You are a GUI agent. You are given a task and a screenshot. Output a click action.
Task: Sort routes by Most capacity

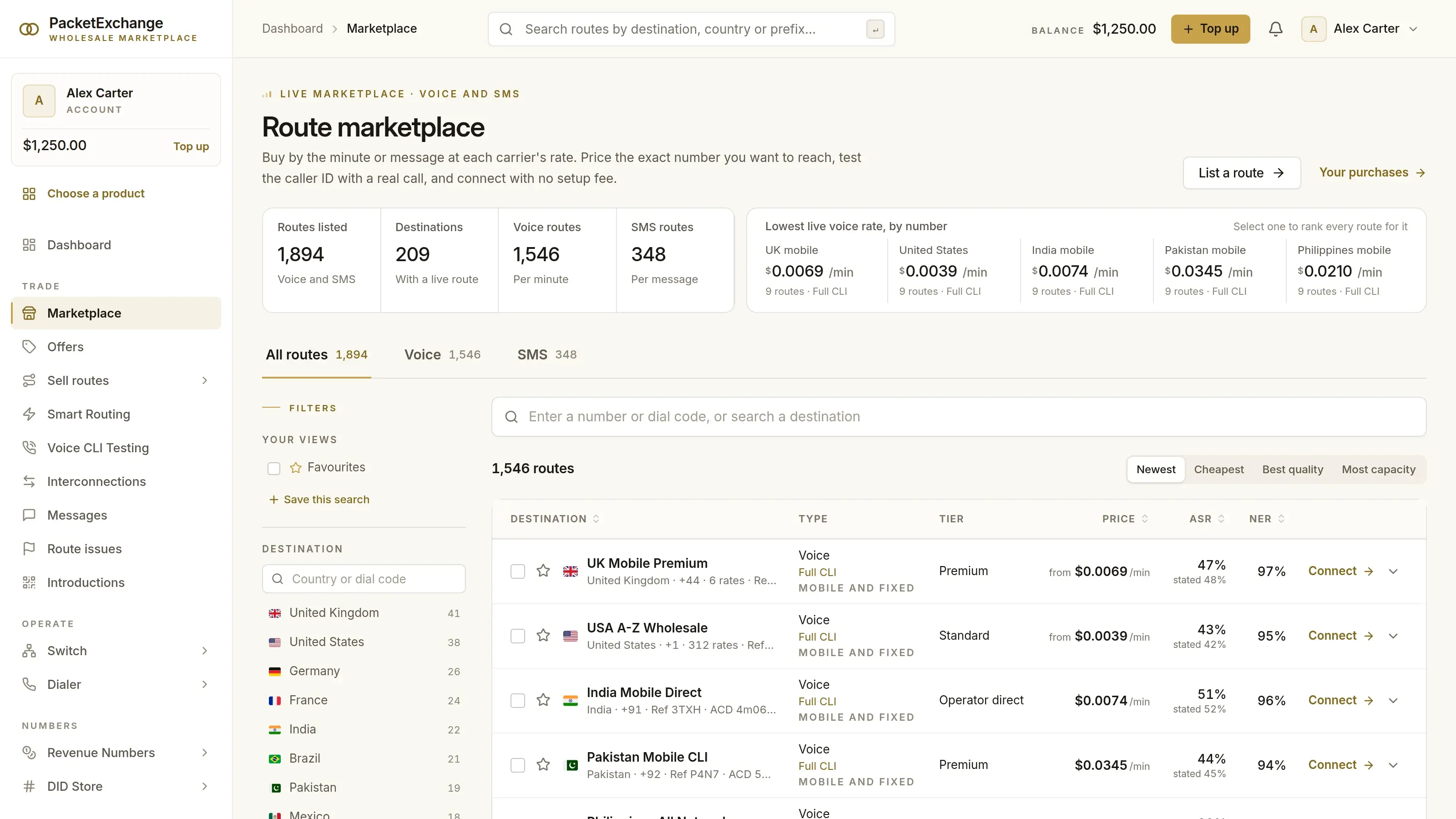click(x=1378, y=470)
